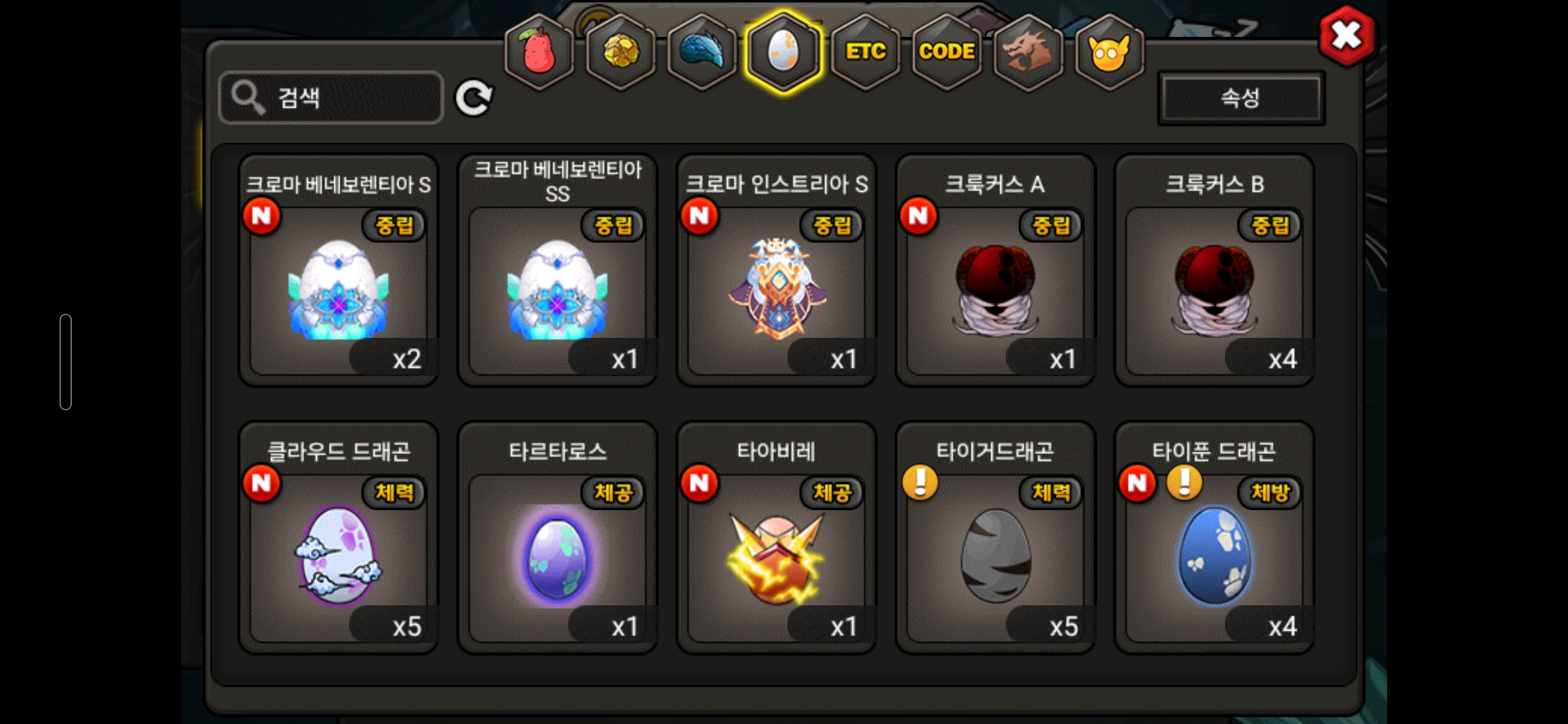Close the inventory with the red X
This screenshot has height=724, width=1568.
tap(1346, 36)
